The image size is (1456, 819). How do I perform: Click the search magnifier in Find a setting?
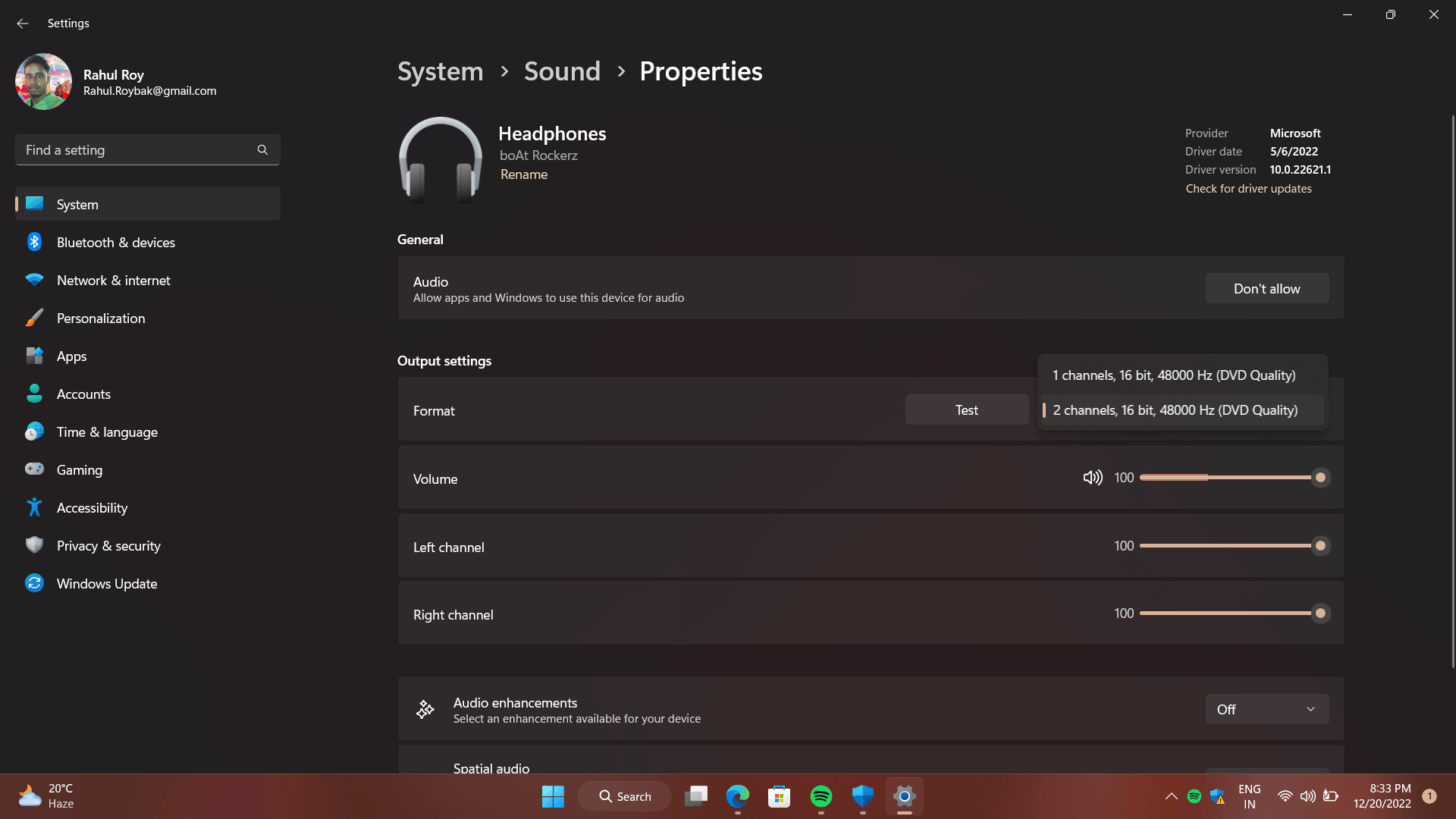(x=262, y=150)
